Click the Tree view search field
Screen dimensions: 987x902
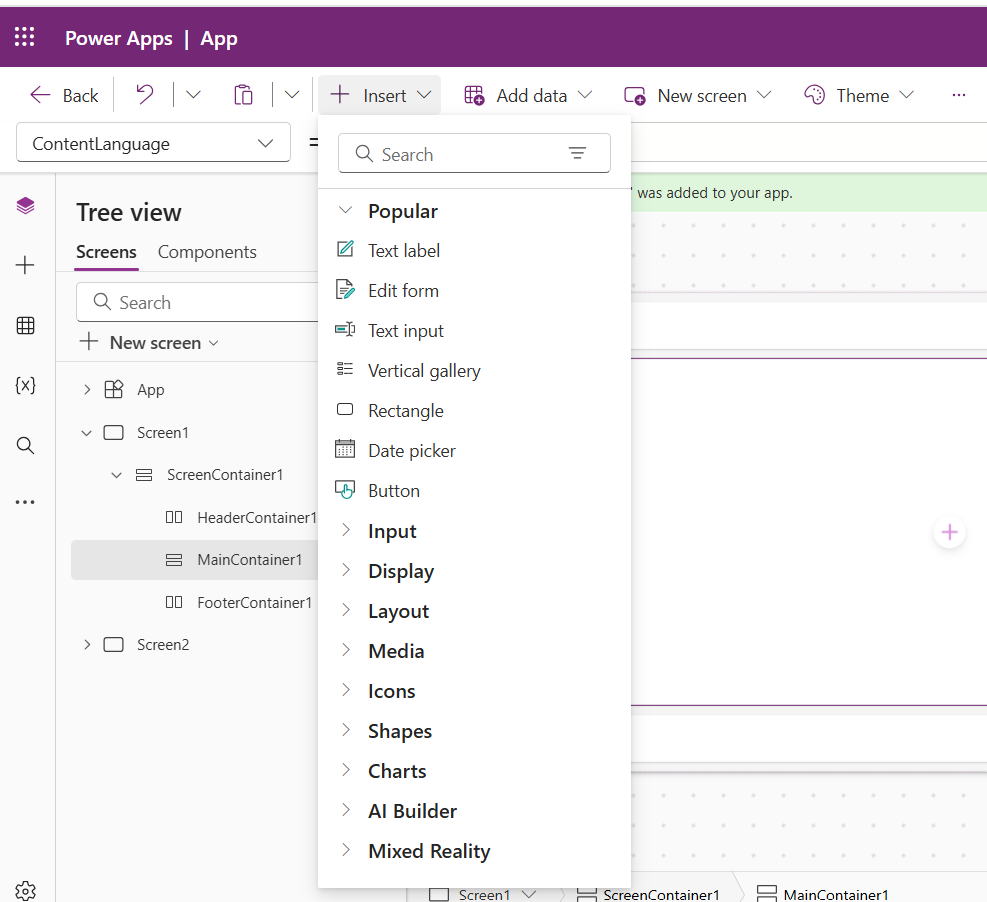coord(197,302)
